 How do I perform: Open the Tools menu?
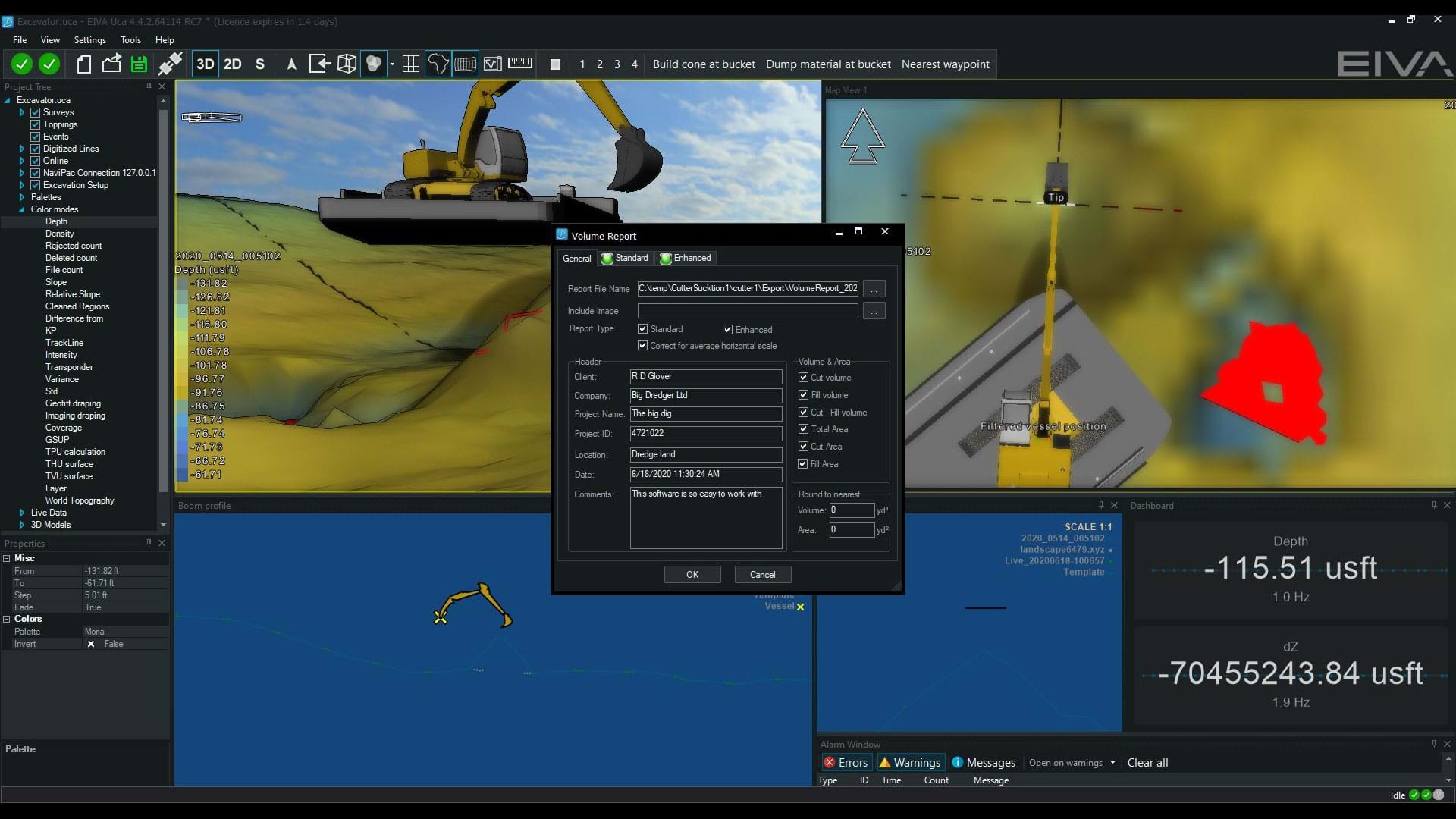click(130, 40)
